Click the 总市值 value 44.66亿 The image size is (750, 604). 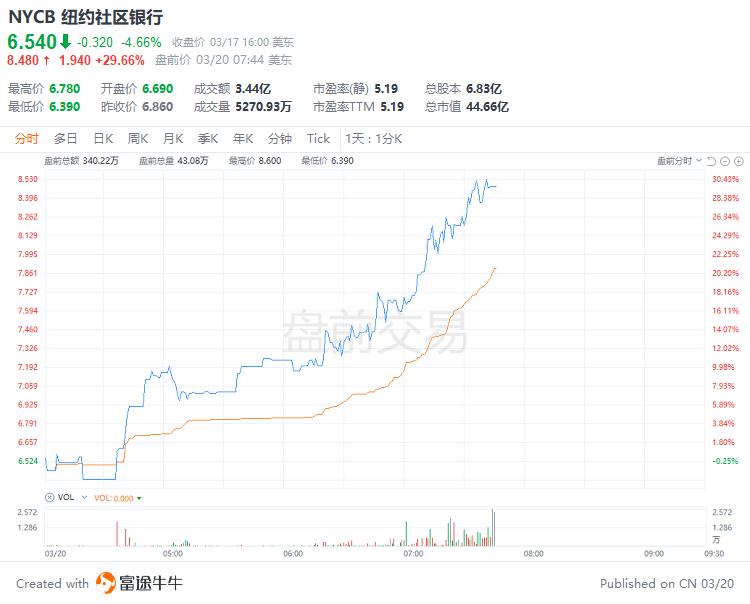(x=487, y=107)
